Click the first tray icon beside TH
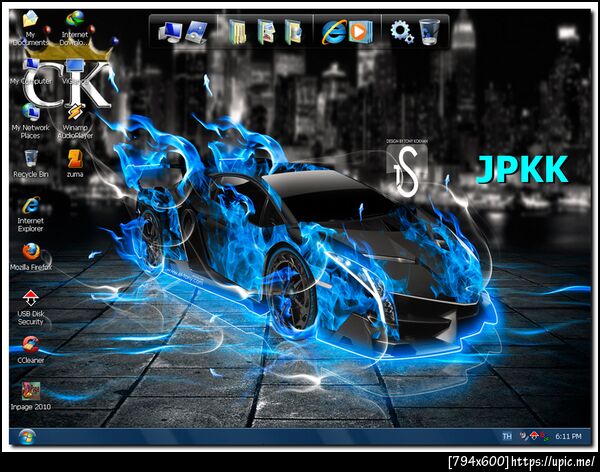The image size is (600, 472). (524, 436)
